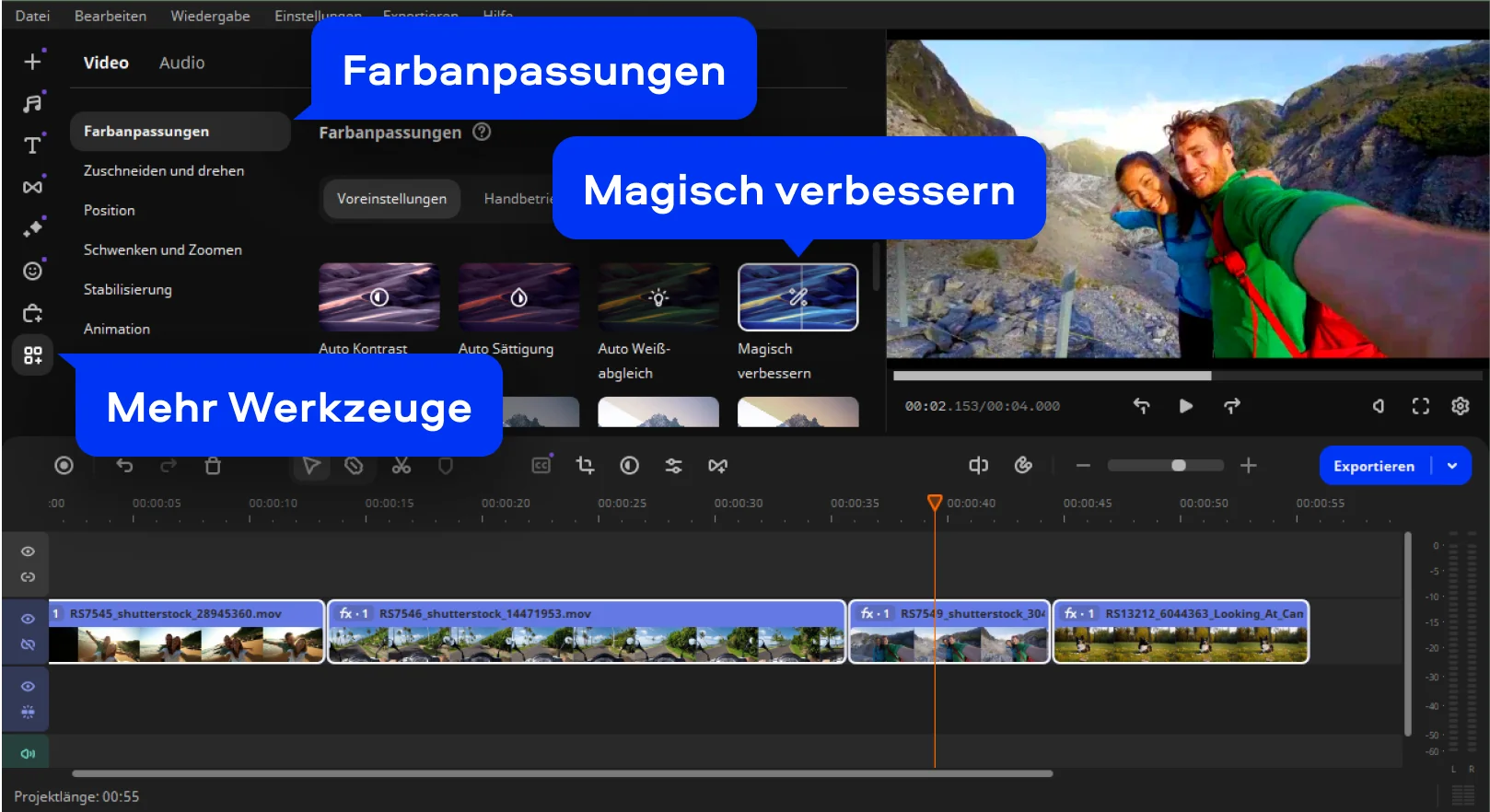The height and width of the screenshot is (812, 1490).
Task: Open the Stabilisierung option
Action: [128, 290]
